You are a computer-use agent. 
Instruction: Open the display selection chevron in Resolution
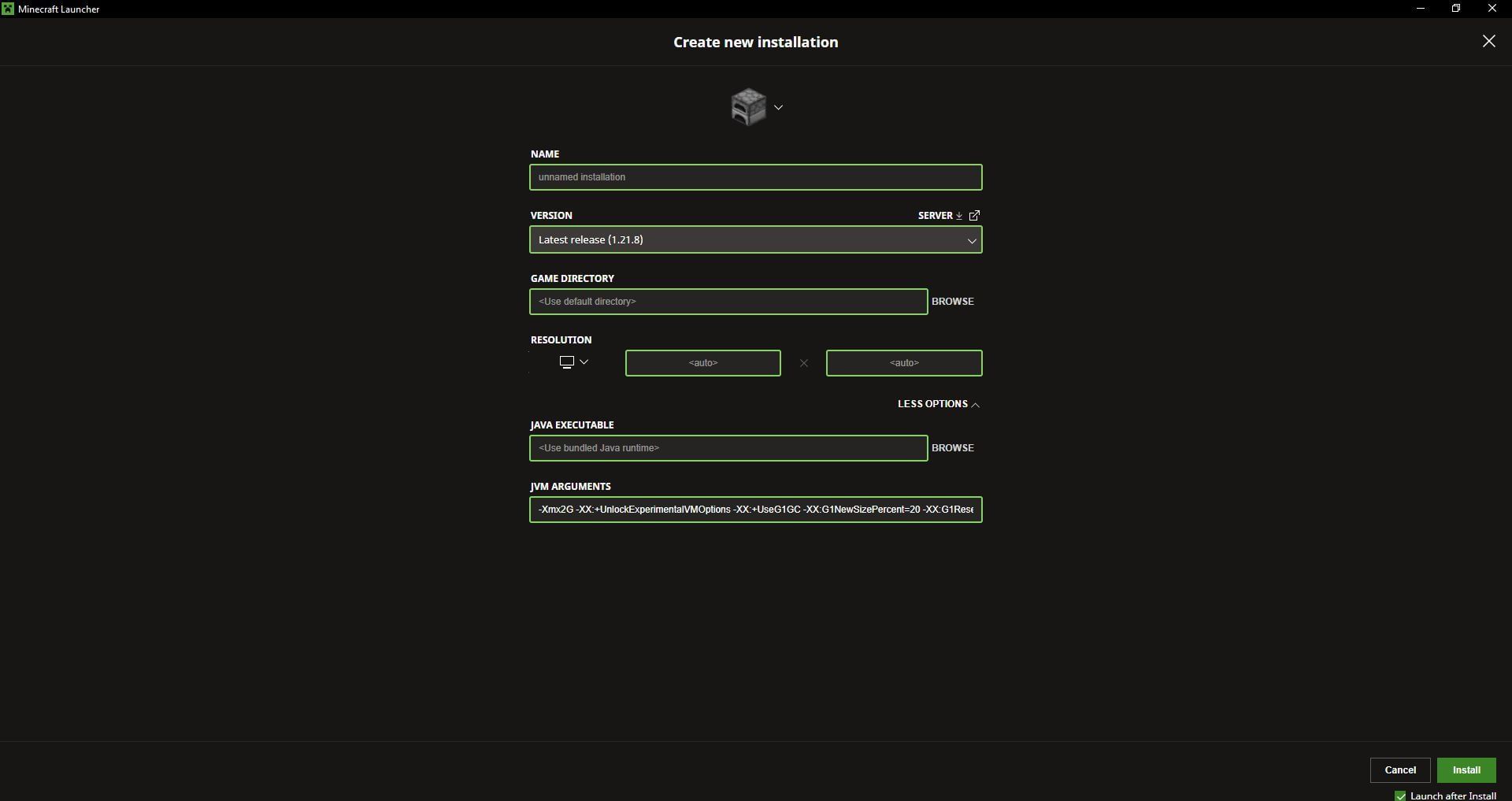click(584, 362)
